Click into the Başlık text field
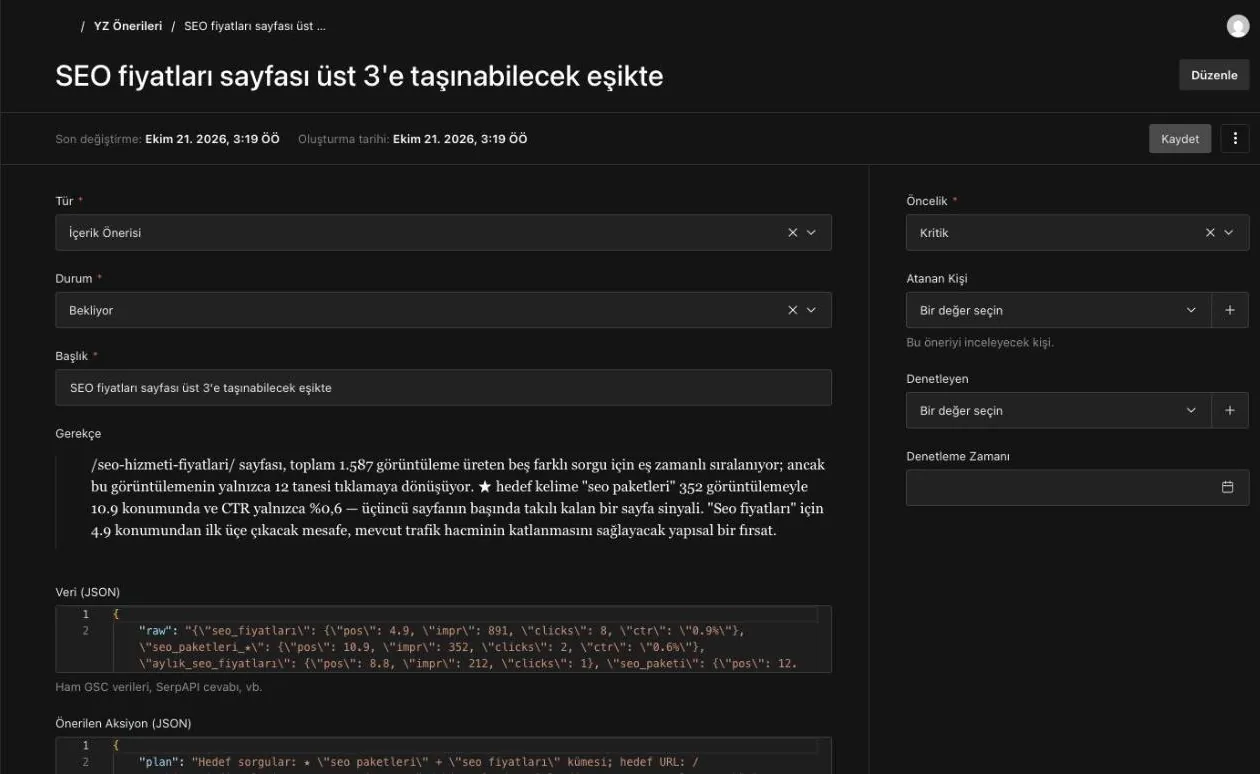 click(443, 387)
